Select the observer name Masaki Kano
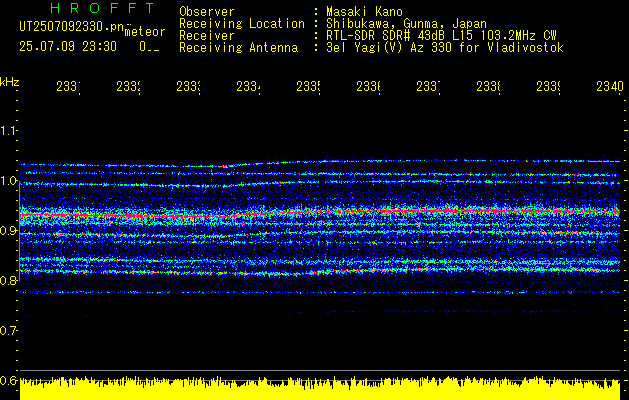 (364, 11)
